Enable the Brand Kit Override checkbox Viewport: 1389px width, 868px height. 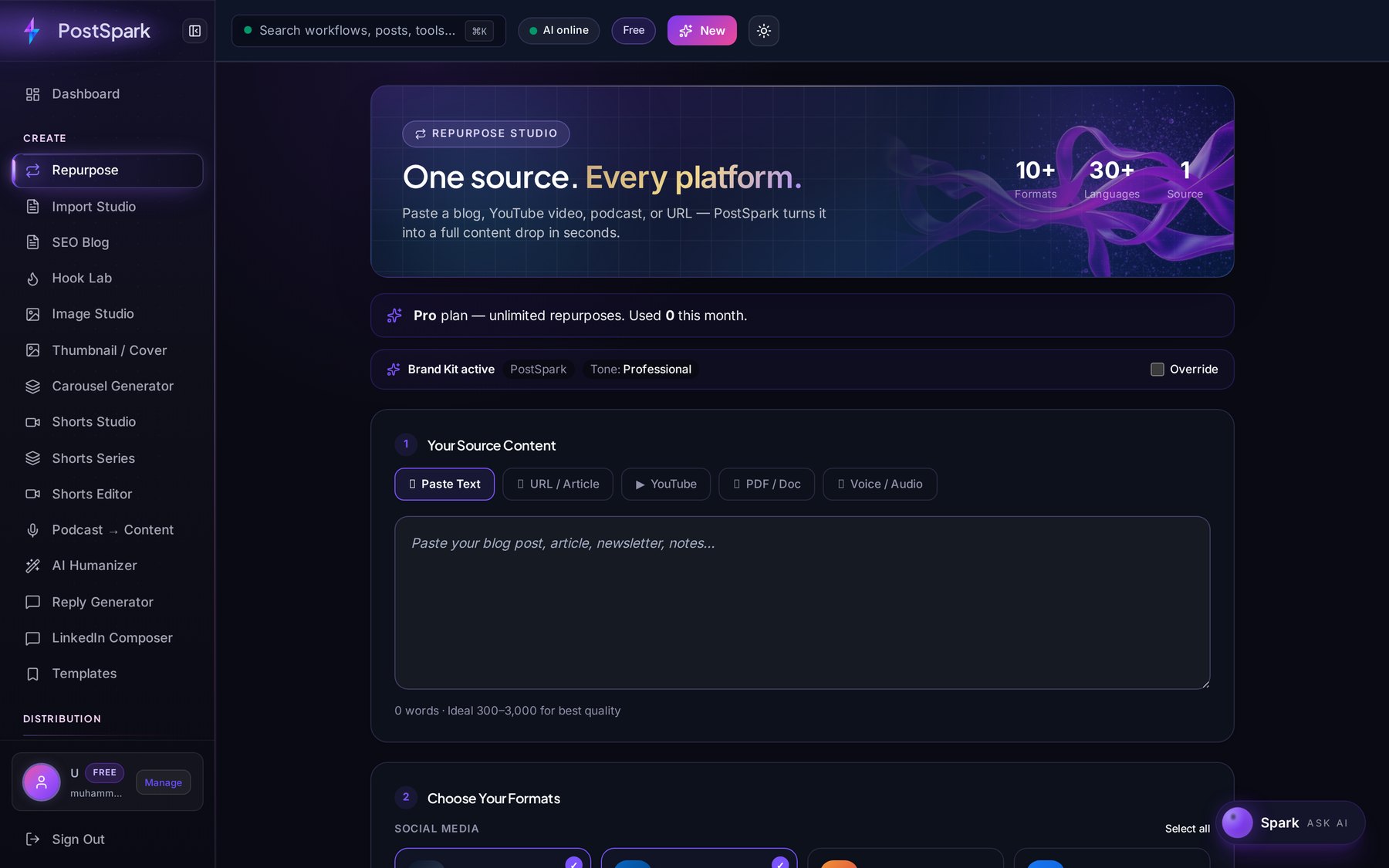click(x=1157, y=370)
